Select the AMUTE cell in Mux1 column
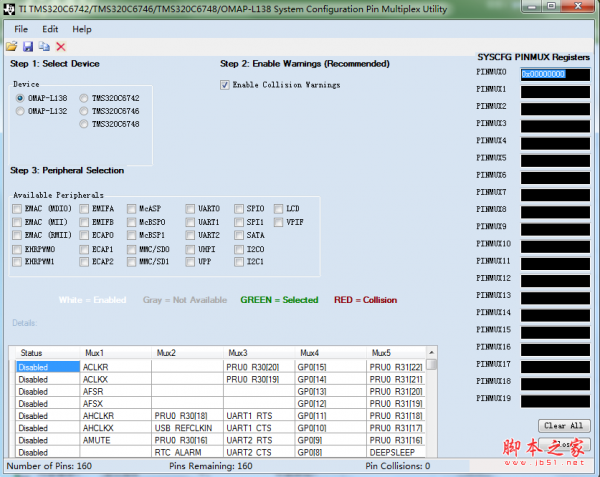Screen dimensions: 600x477 pyautogui.click(x=115, y=439)
